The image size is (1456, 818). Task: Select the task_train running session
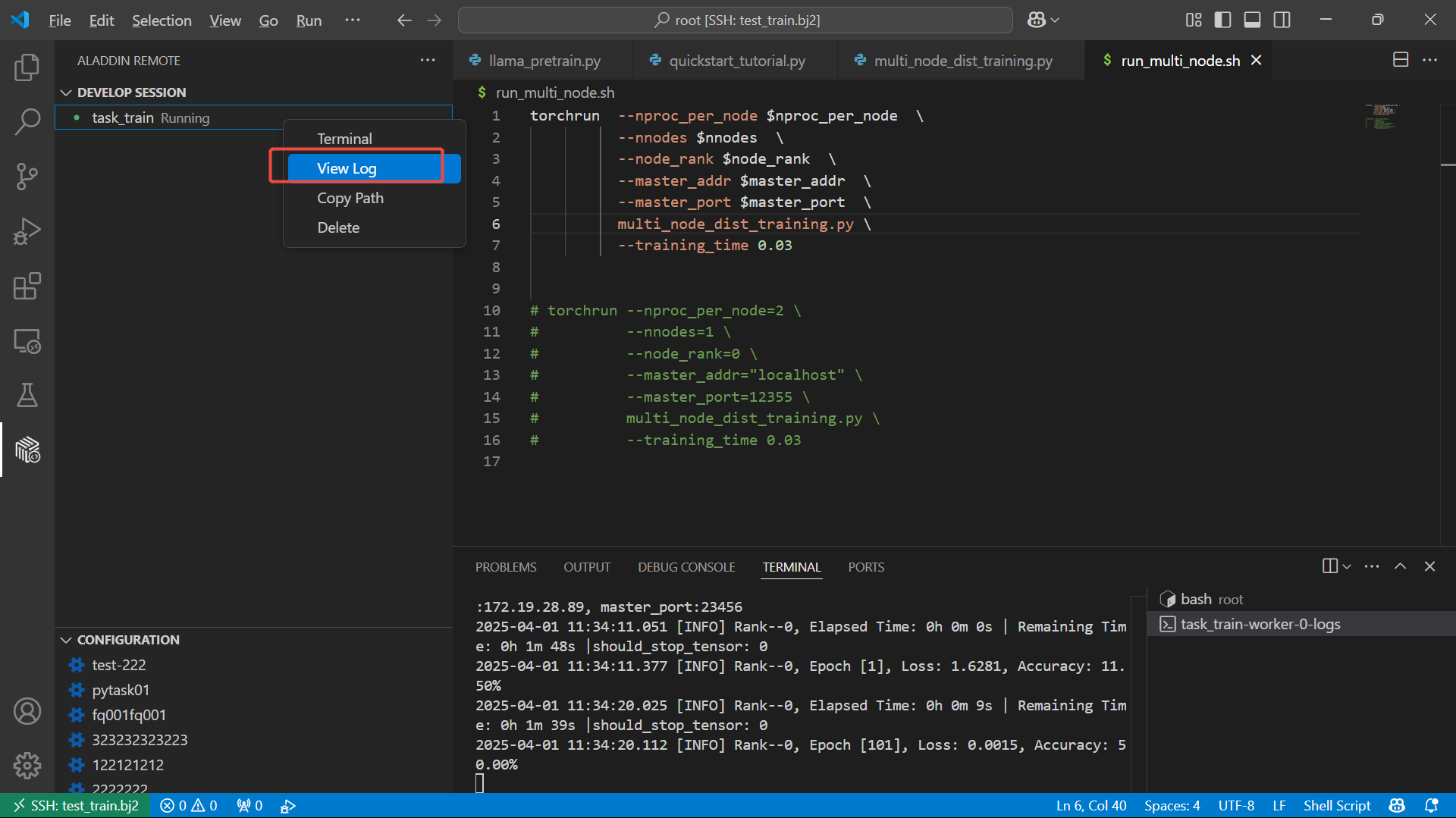pyautogui.click(x=253, y=118)
